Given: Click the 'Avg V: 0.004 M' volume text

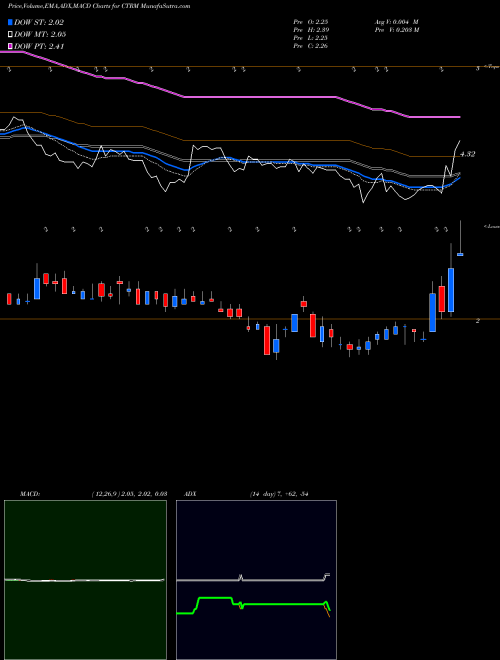Looking at the screenshot, I should pos(396,22).
